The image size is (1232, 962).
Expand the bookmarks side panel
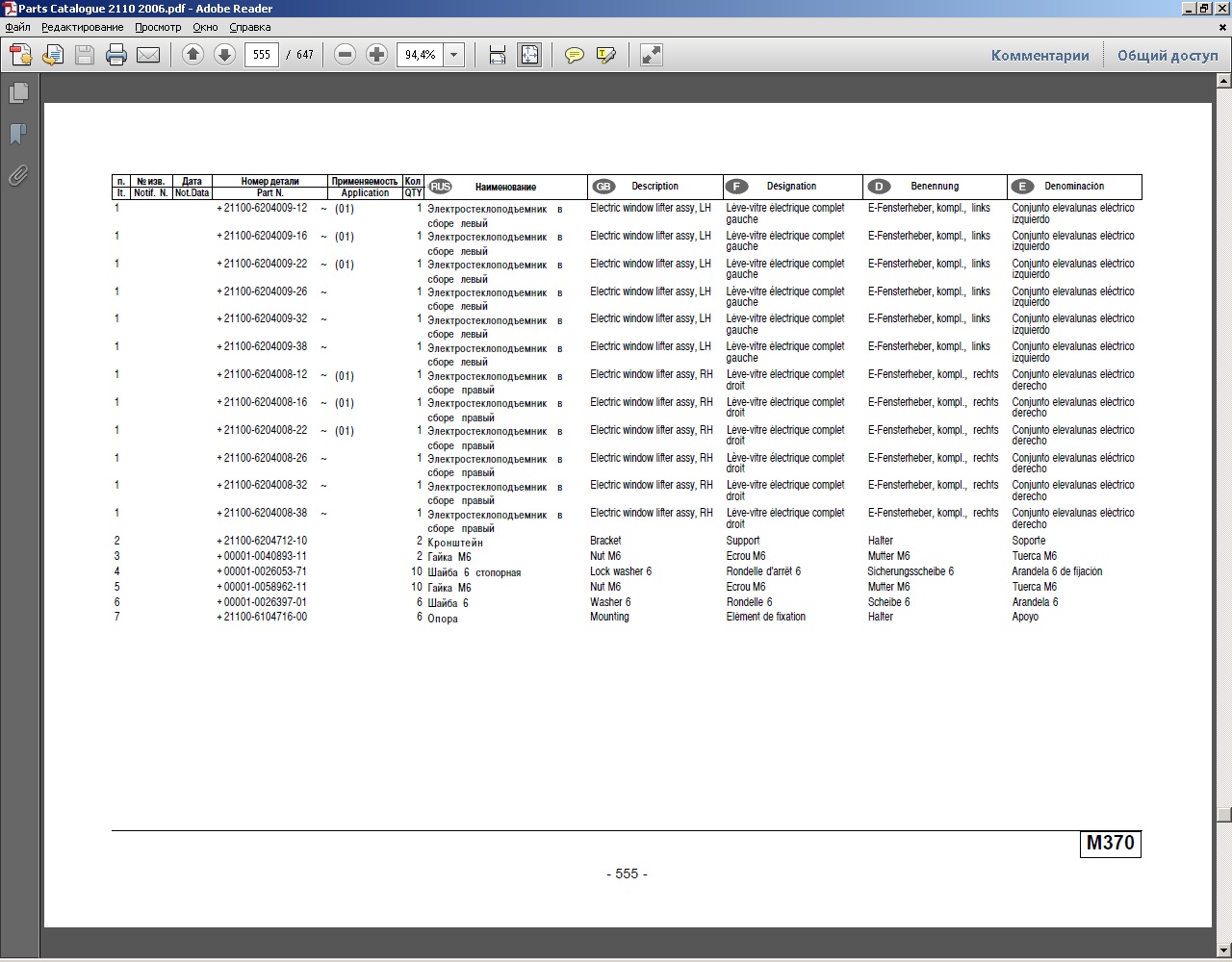pyautogui.click(x=17, y=134)
